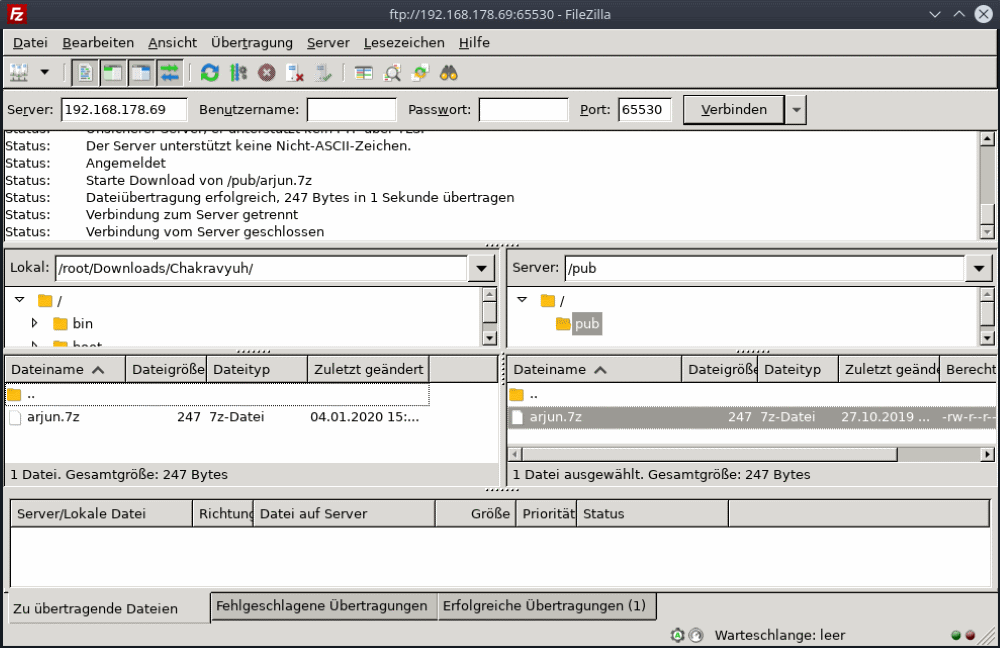Click the cancel current operation icon
This screenshot has width=1000, height=648.
tap(266, 72)
